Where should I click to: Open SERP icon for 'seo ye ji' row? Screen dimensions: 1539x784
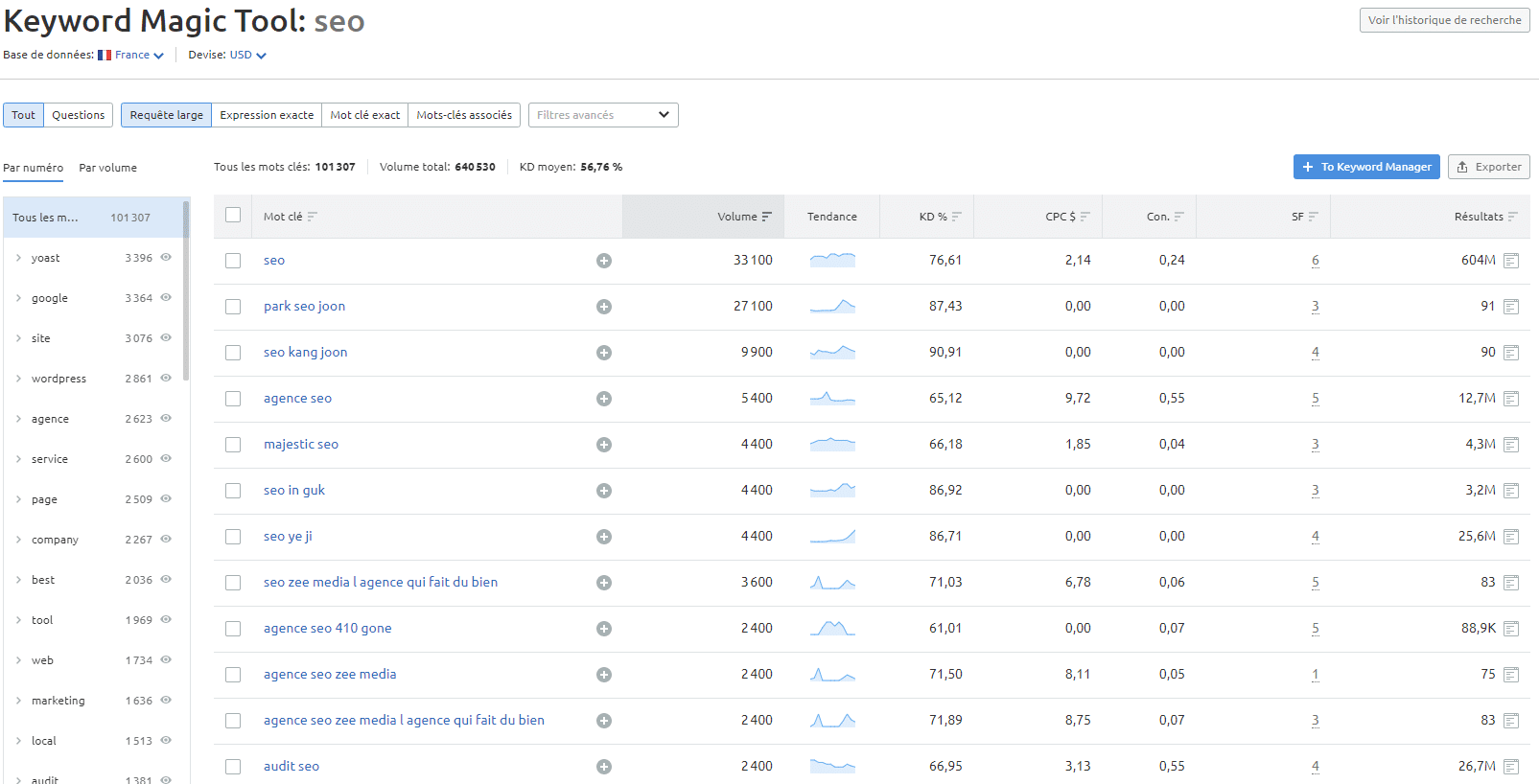[x=1511, y=537]
